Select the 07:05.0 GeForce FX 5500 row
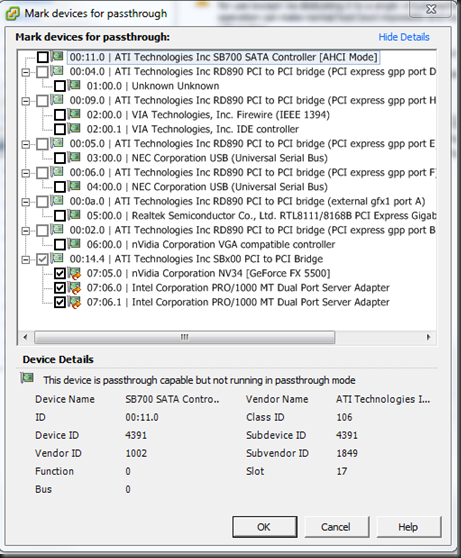The image size is (461, 558). (208, 273)
